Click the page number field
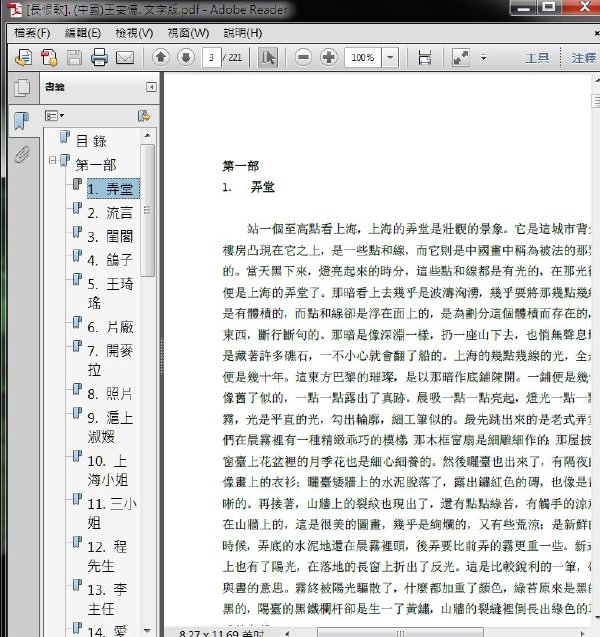This screenshot has width=600, height=637. (211, 57)
